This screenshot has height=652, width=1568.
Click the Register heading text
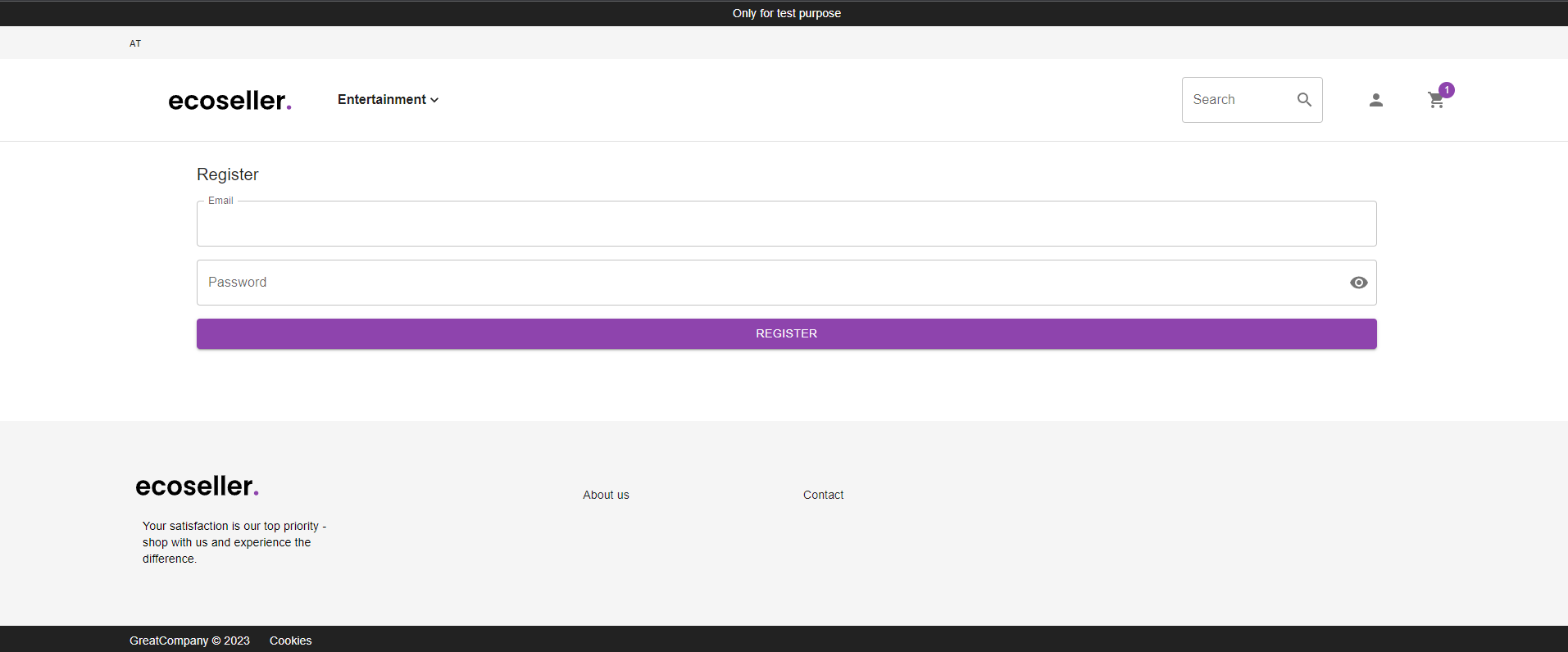coord(228,174)
